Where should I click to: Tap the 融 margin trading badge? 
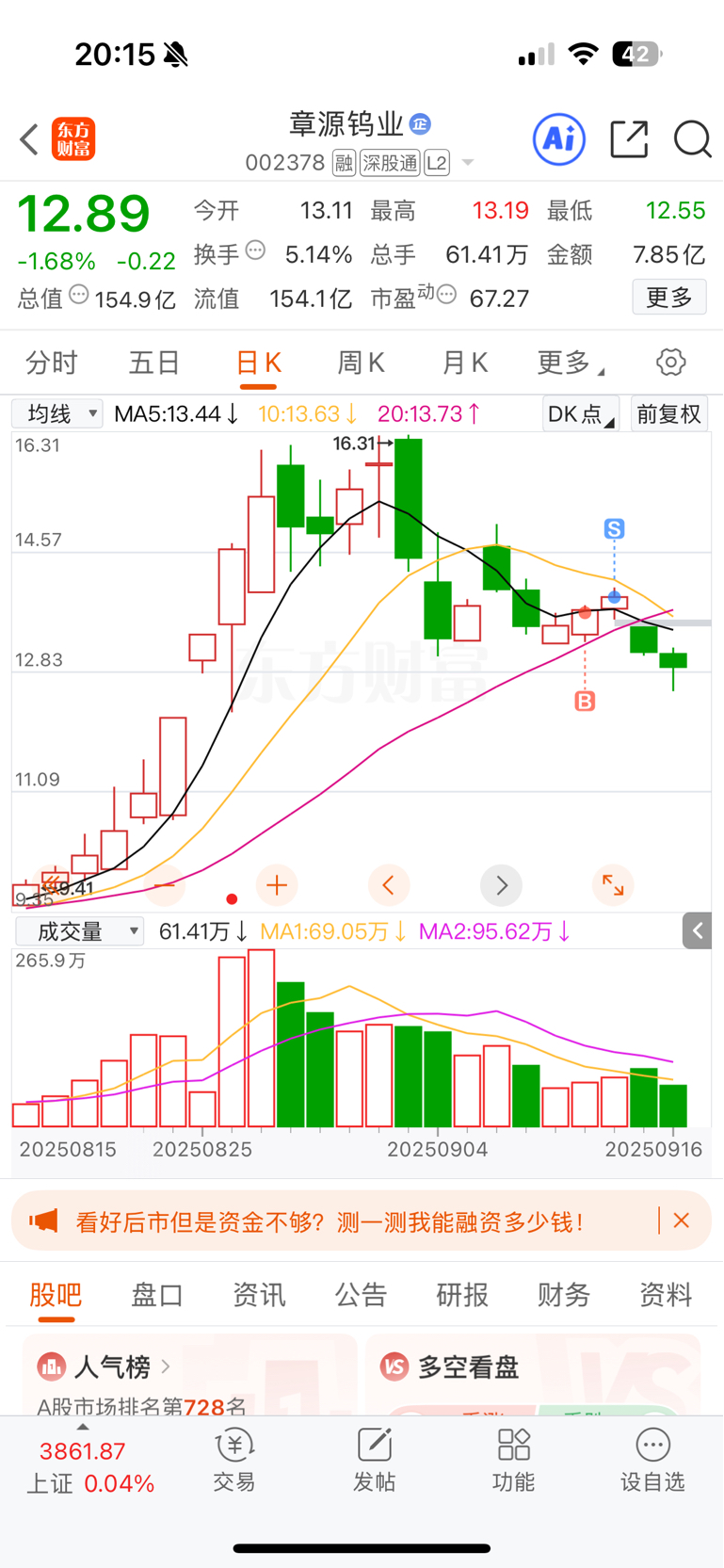click(x=344, y=163)
